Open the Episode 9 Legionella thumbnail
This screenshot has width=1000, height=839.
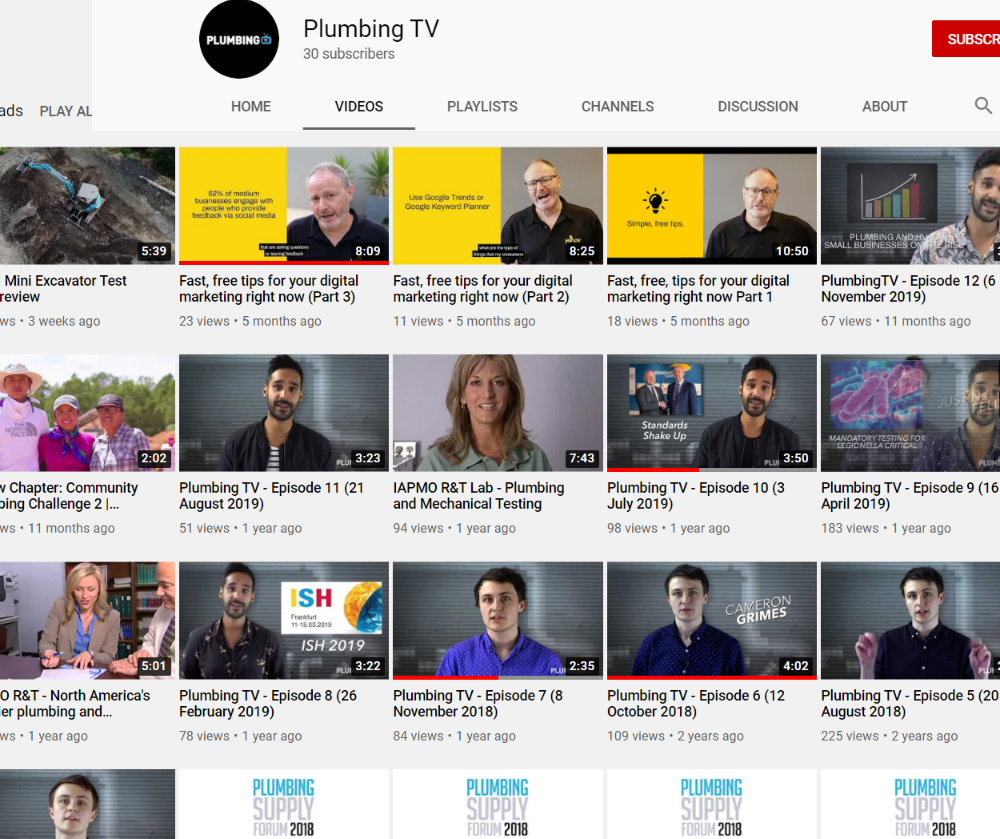tap(910, 412)
